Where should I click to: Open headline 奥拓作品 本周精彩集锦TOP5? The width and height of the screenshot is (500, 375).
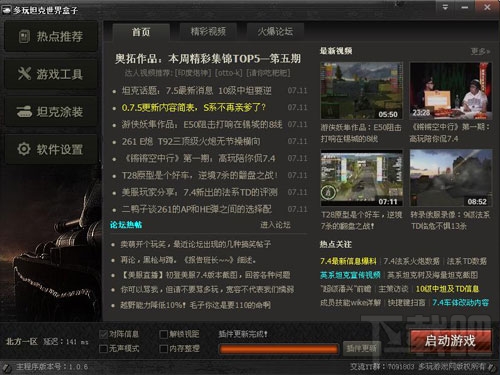208,59
